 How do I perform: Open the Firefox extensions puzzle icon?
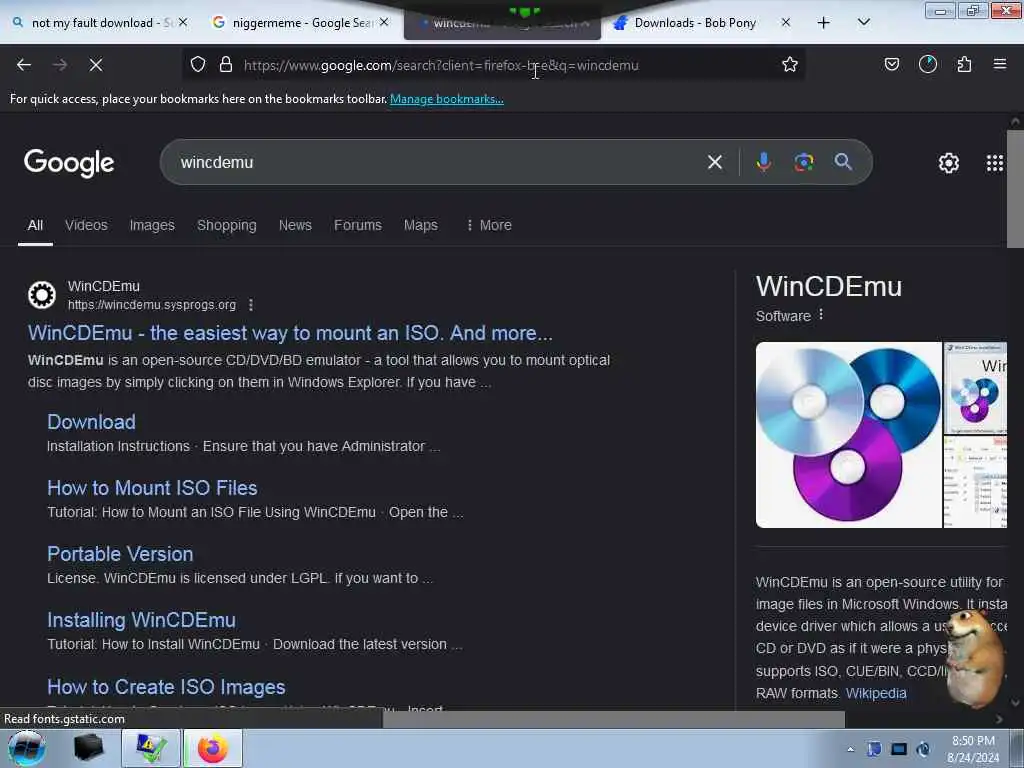[x=964, y=64]
